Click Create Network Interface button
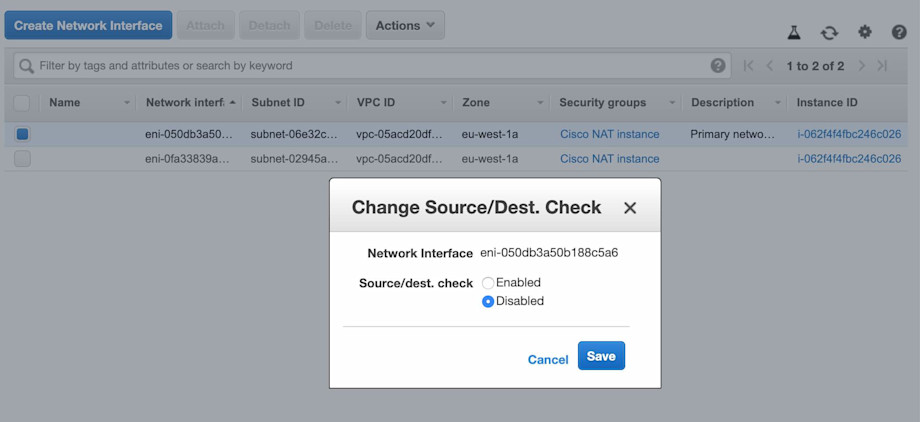This screenshot has height=422, width=920. click(88, 25)
